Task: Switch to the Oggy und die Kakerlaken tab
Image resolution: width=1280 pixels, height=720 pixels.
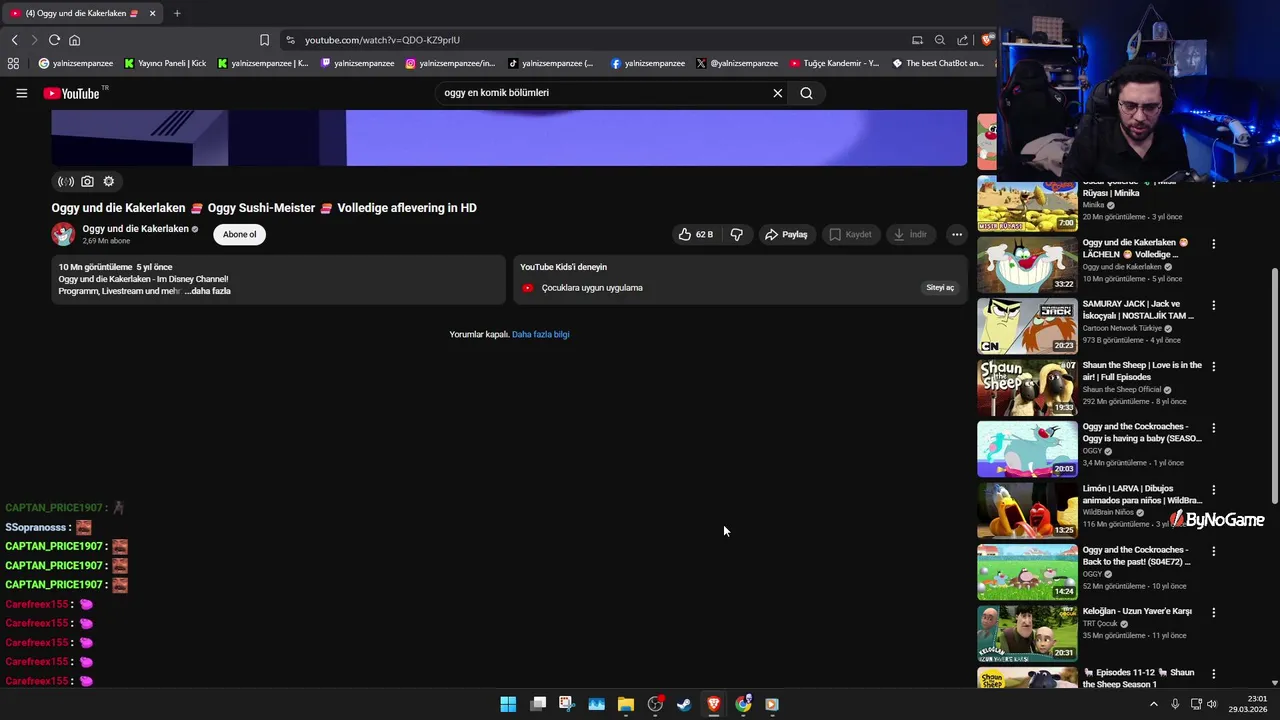Action: click(x=82, y=13)
